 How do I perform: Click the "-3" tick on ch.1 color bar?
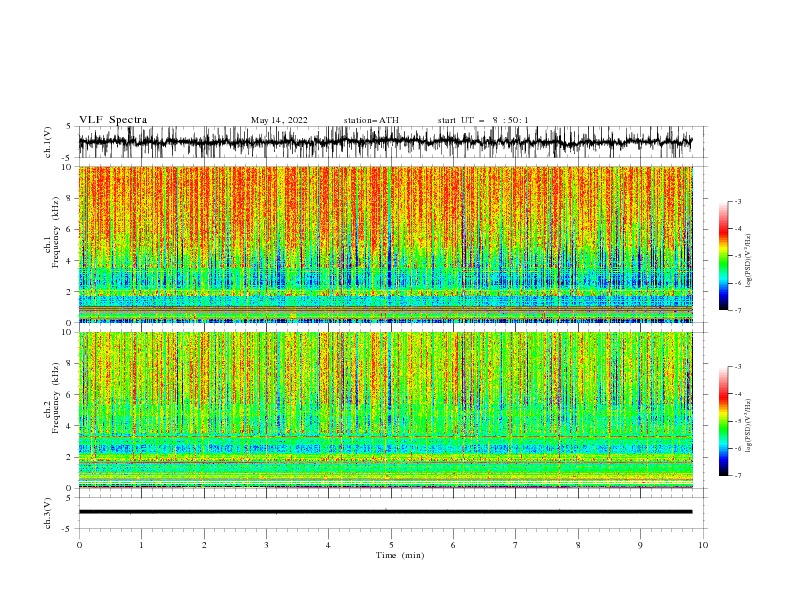738,202
